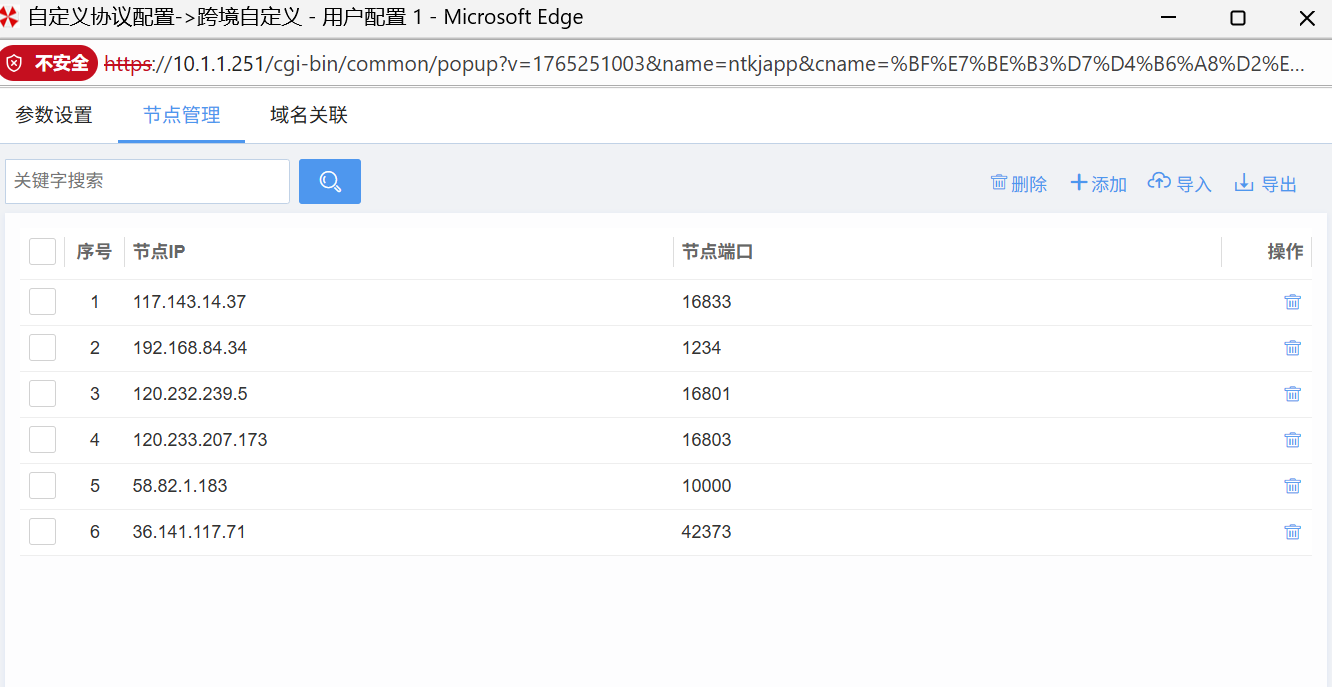The width and height of the screenshot is (1332, 687).
Task: Check the box for row 1
Action: point(42,302)
